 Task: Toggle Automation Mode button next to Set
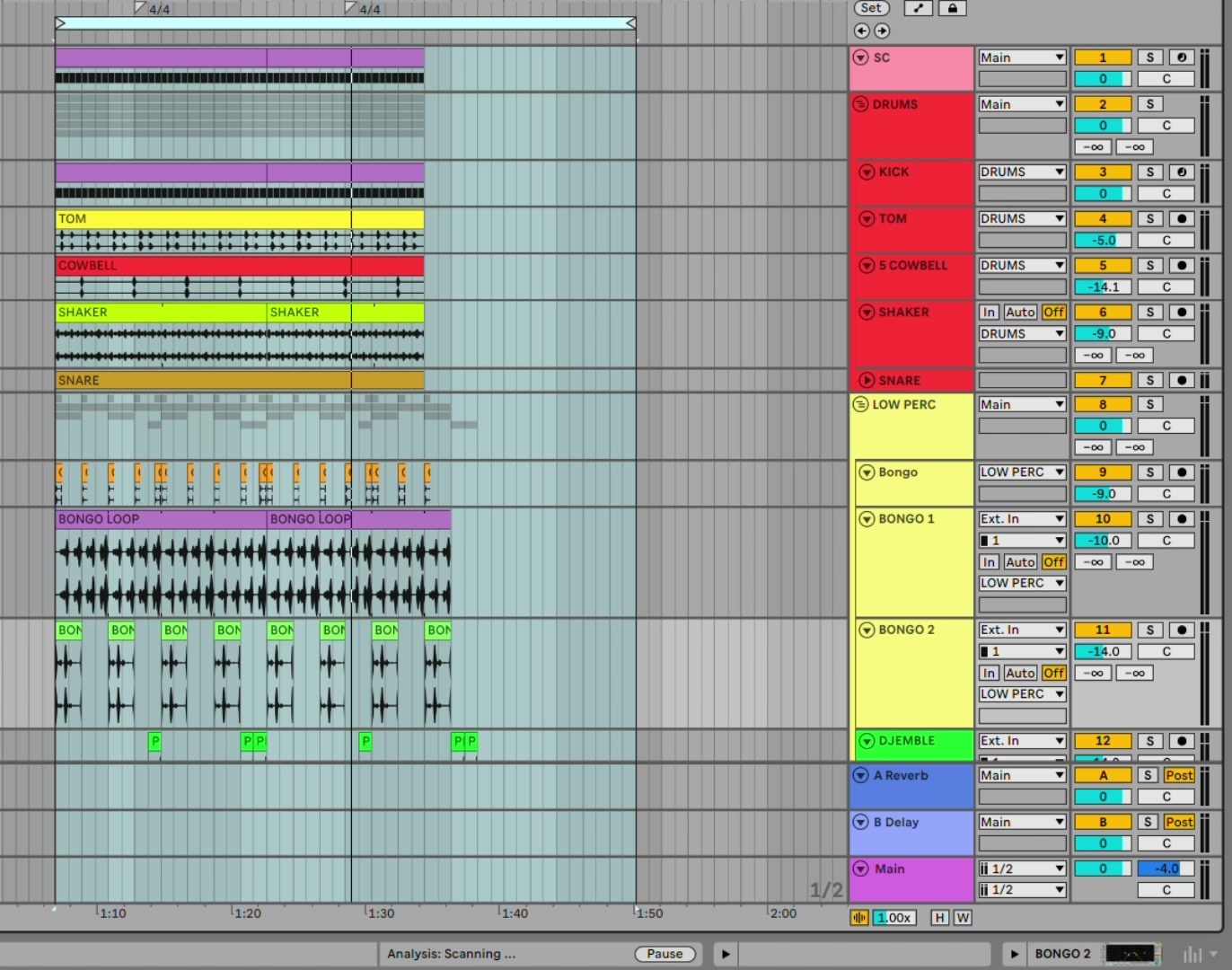click(918, 8)
